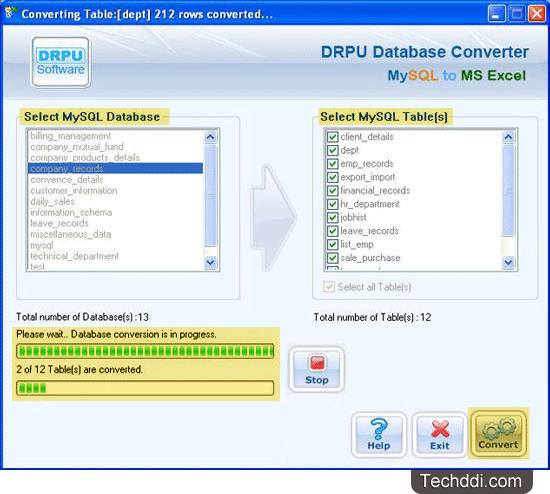Toggle the financial_records checkbox
550x494 pixels.
tap(332, 191)
